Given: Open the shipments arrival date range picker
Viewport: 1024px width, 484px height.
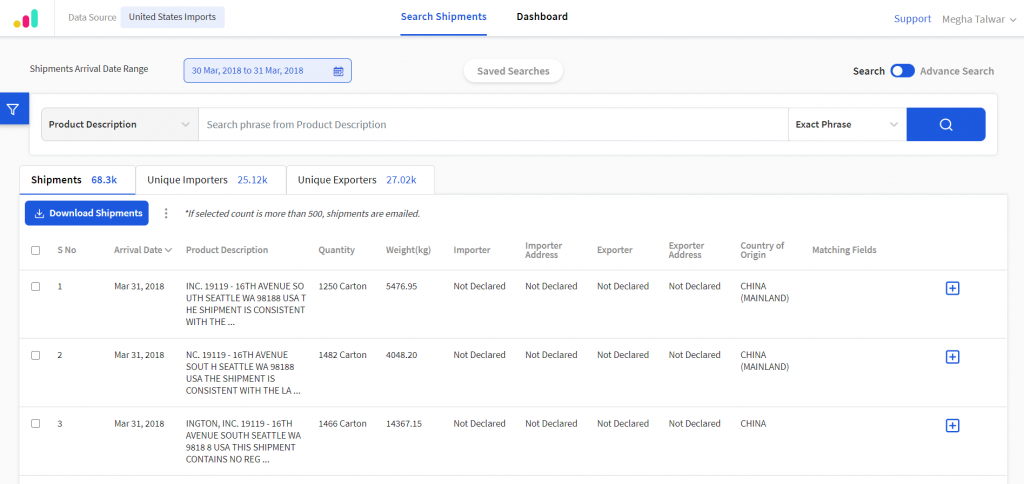Looking at the screenshot, I should point(268,71).
